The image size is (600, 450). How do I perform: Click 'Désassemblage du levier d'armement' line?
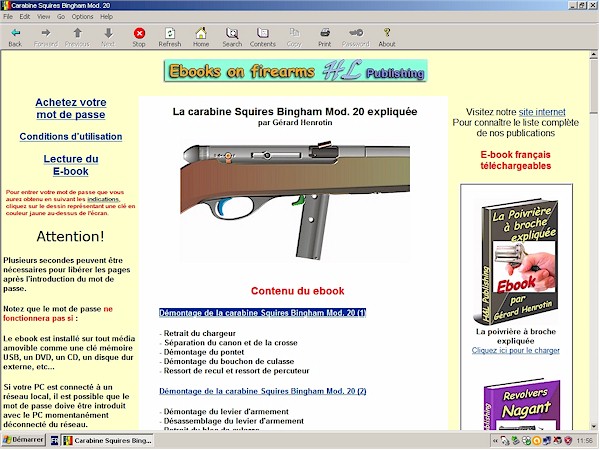coord(233,421)
